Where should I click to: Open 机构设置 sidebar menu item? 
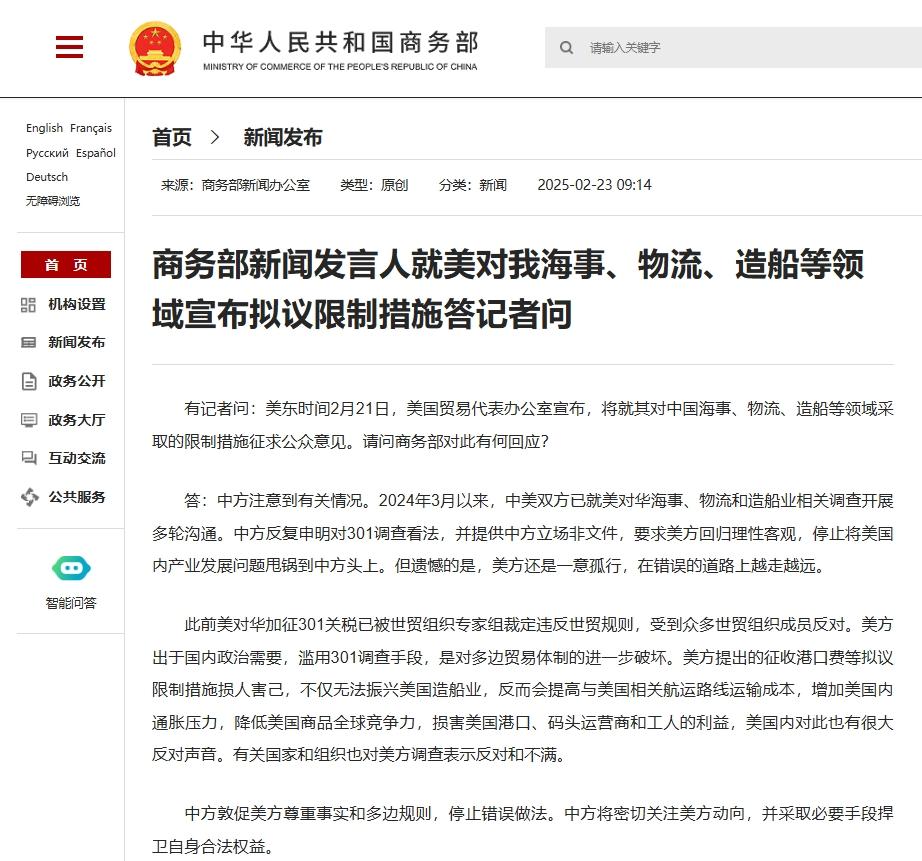tap(77, 305)
